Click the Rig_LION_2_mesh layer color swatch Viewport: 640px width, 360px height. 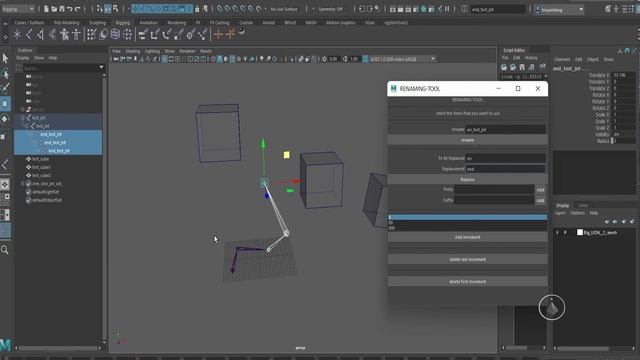(x=580, y=232)
